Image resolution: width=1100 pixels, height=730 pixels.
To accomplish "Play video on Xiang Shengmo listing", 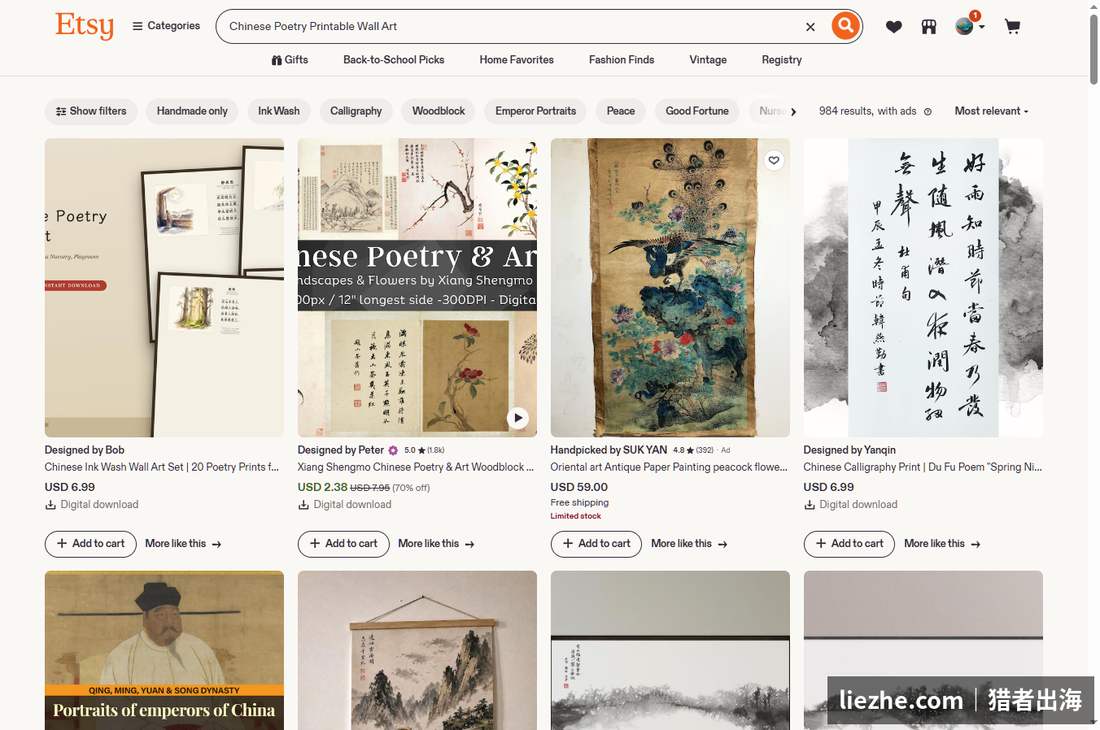I will (518, 418).
